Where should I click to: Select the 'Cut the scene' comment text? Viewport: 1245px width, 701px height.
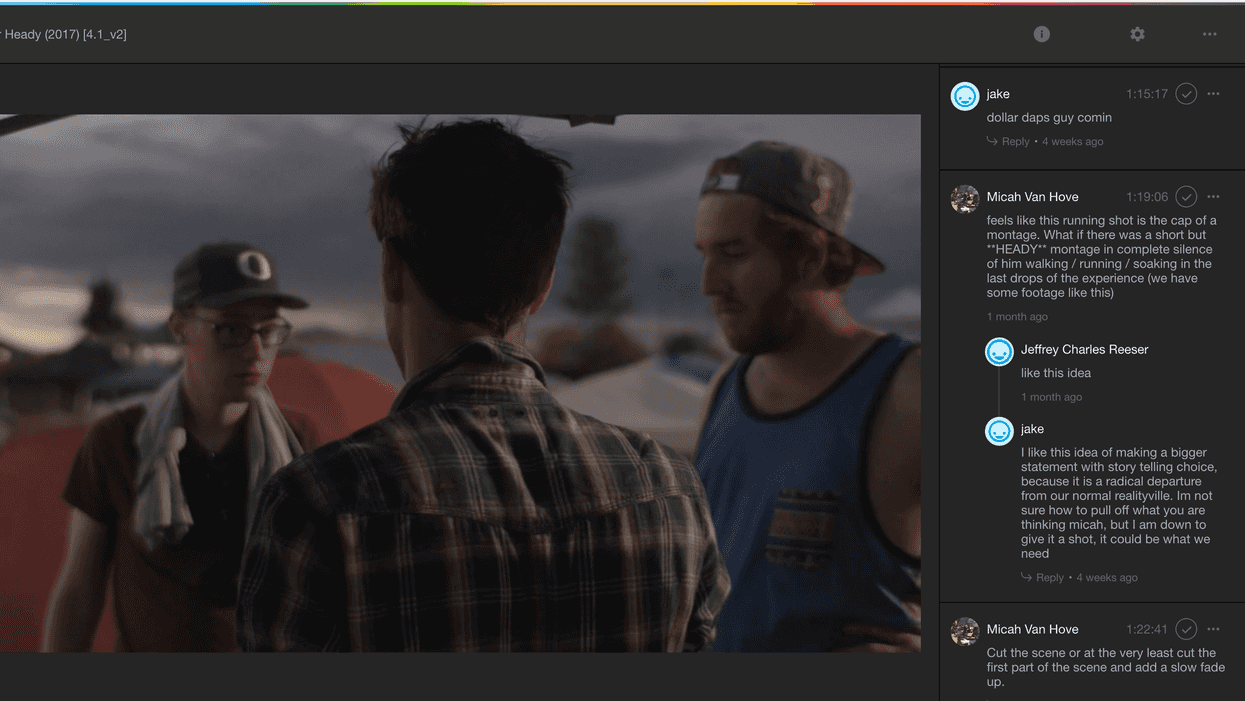[x=1105, y=667]
